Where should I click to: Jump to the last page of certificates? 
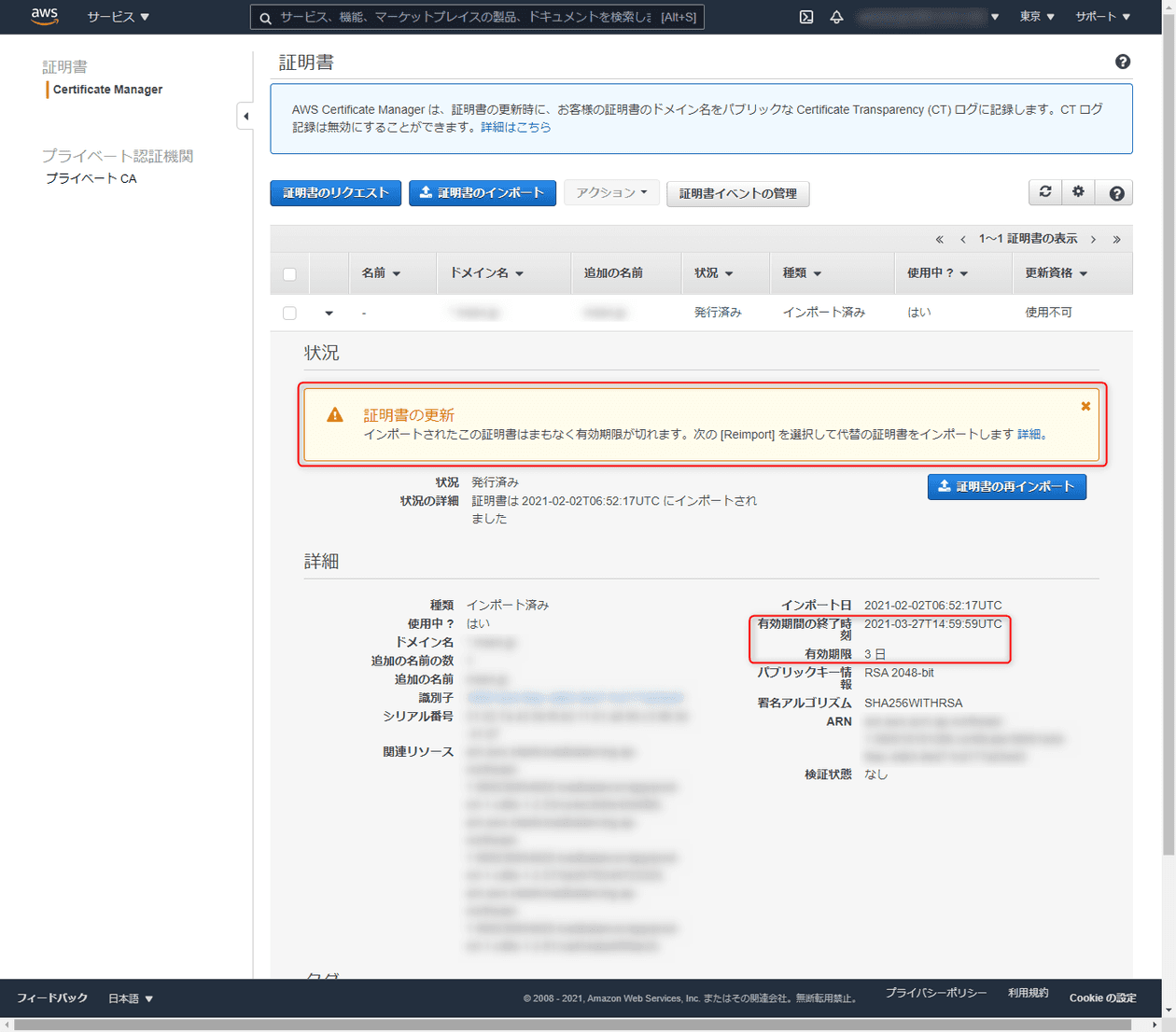(1116, 238)
